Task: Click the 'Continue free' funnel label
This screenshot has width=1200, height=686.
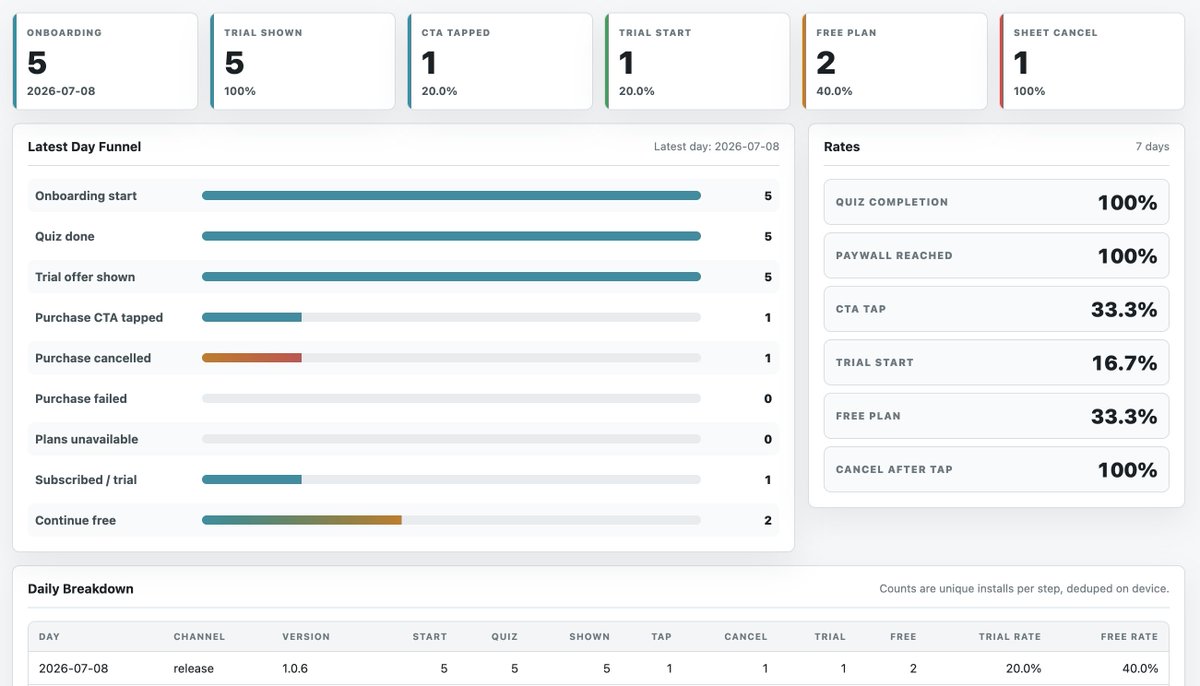Action: point(75,520)
